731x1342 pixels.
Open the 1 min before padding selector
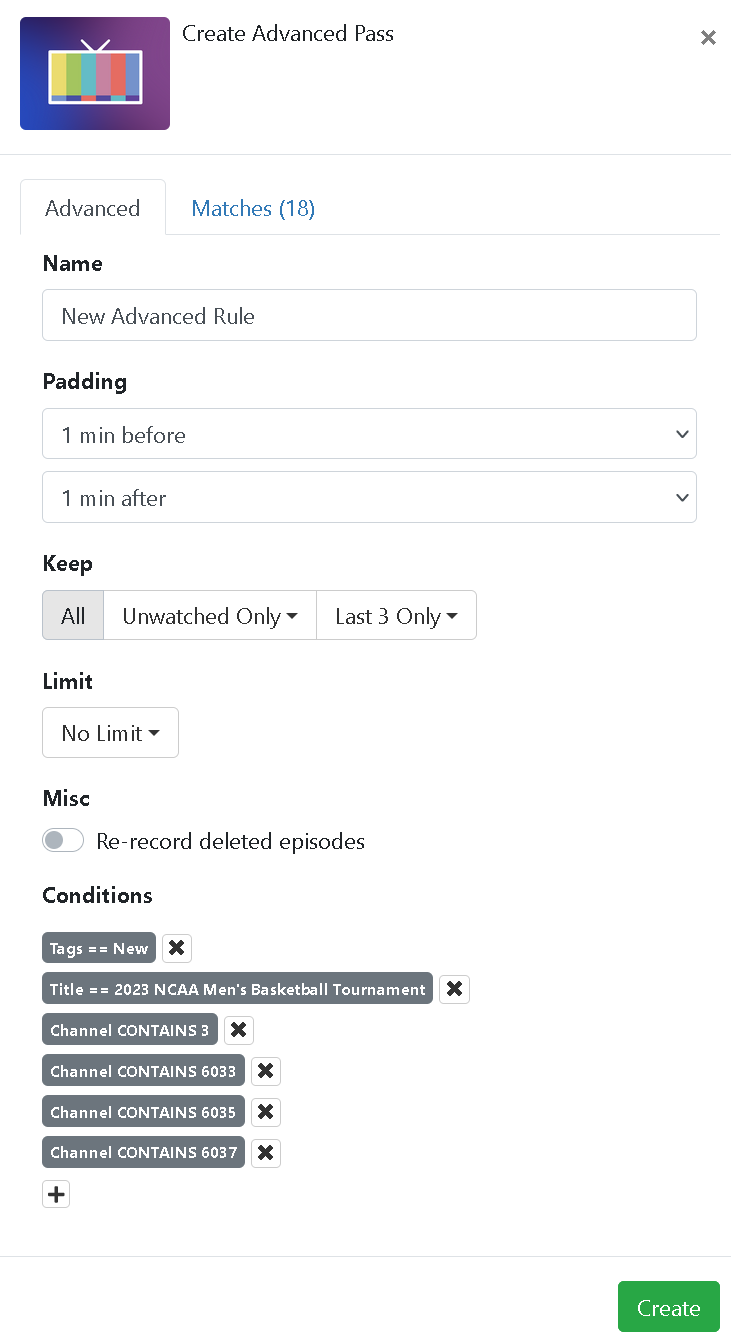(369, 434)
